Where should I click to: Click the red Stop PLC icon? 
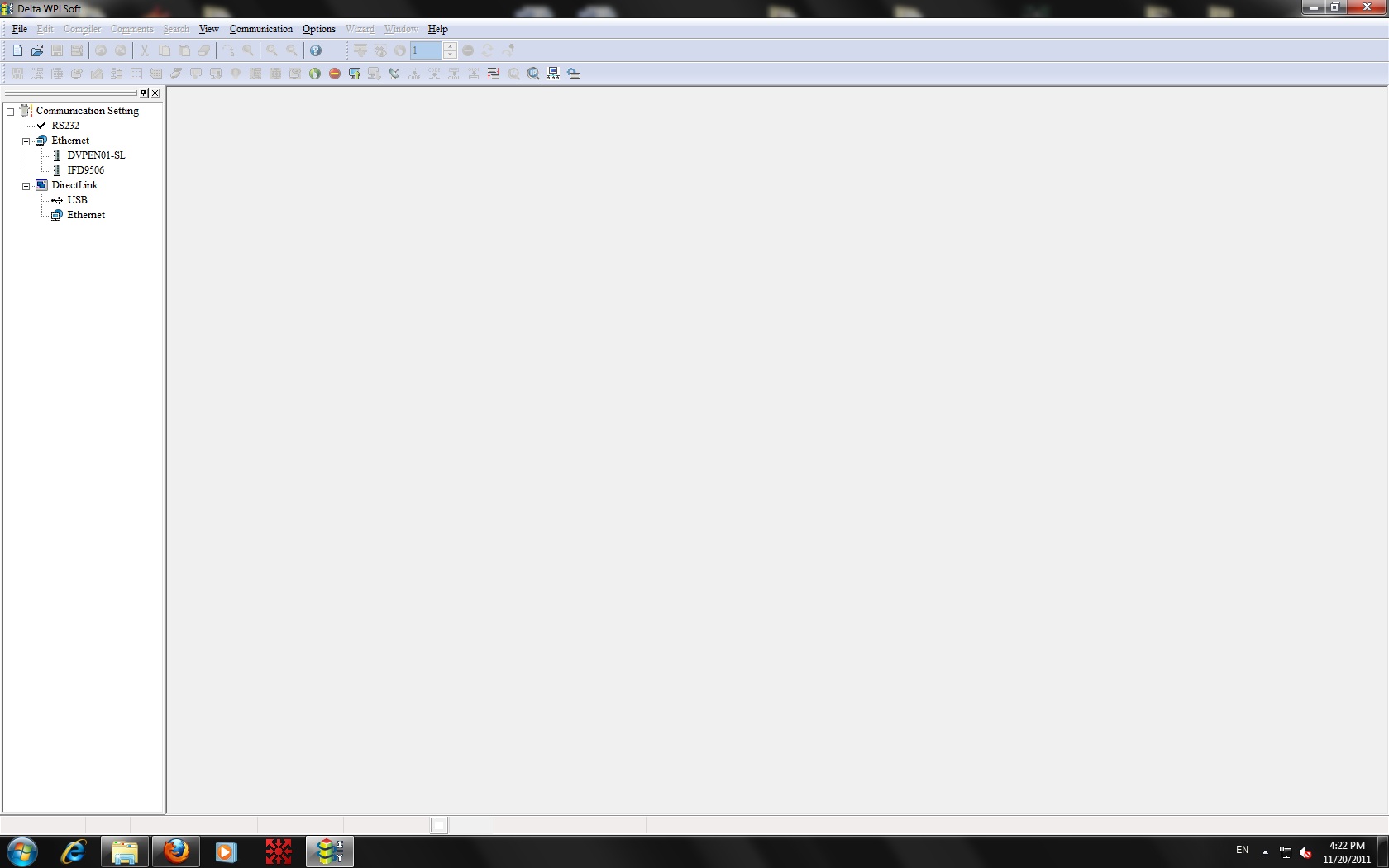[x=335, y=74]
